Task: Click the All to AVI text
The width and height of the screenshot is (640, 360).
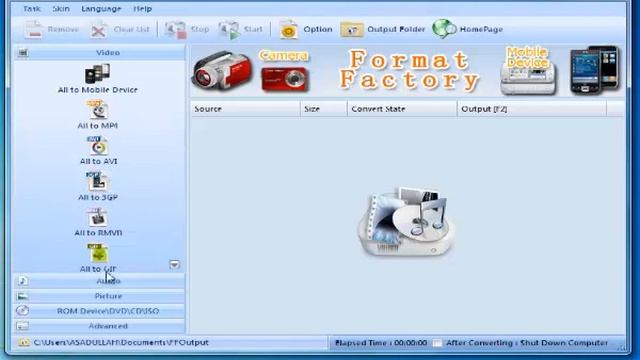Action: tap(98, 161)
